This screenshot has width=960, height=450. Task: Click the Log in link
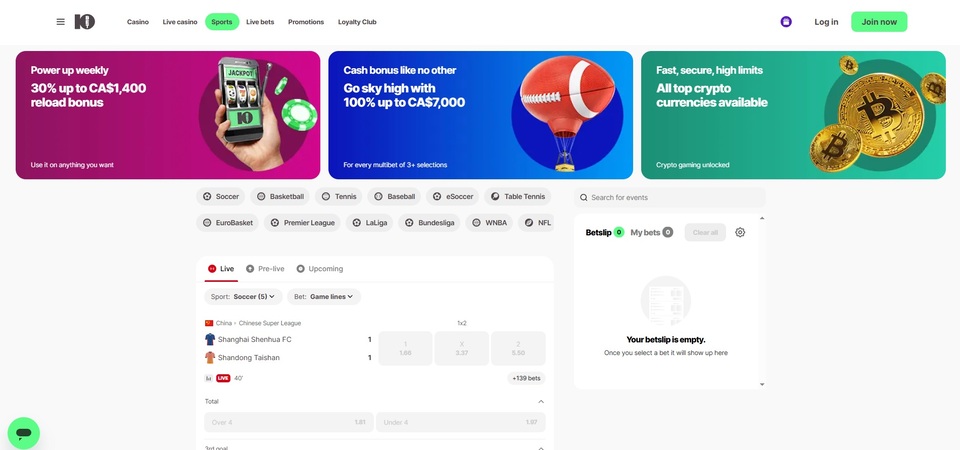point(826,22)
